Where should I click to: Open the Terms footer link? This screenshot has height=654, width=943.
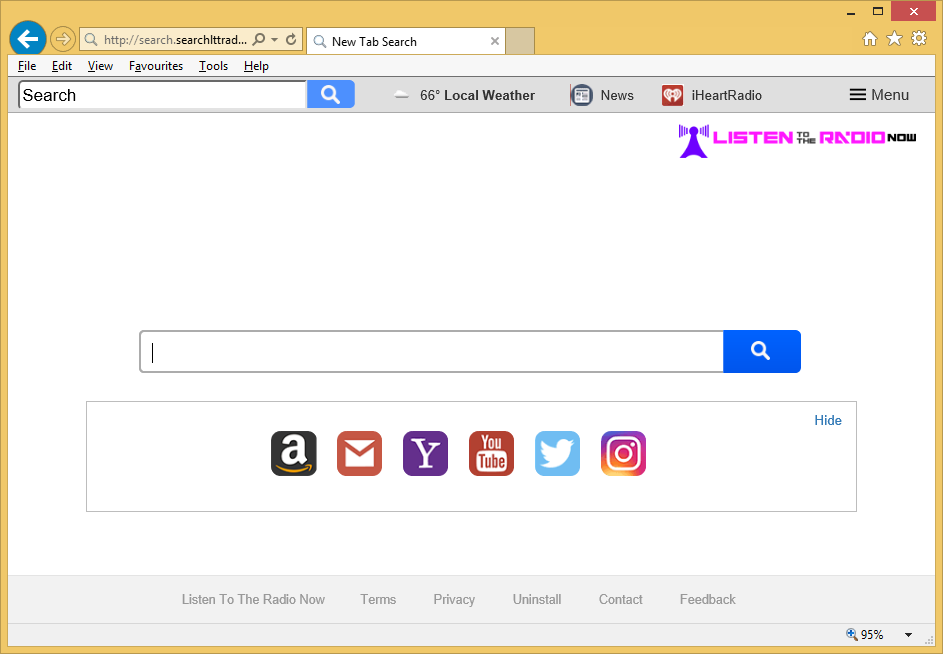point(378,599)
